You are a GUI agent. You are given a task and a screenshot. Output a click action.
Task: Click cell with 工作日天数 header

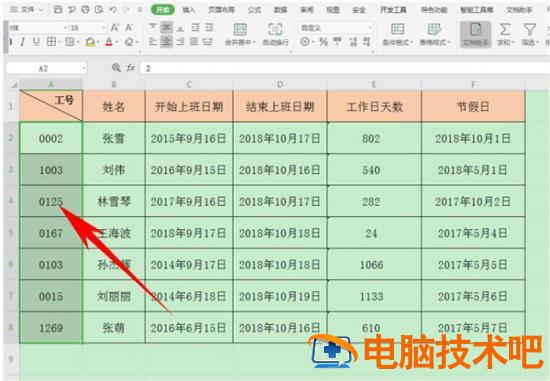click(374, 106)
